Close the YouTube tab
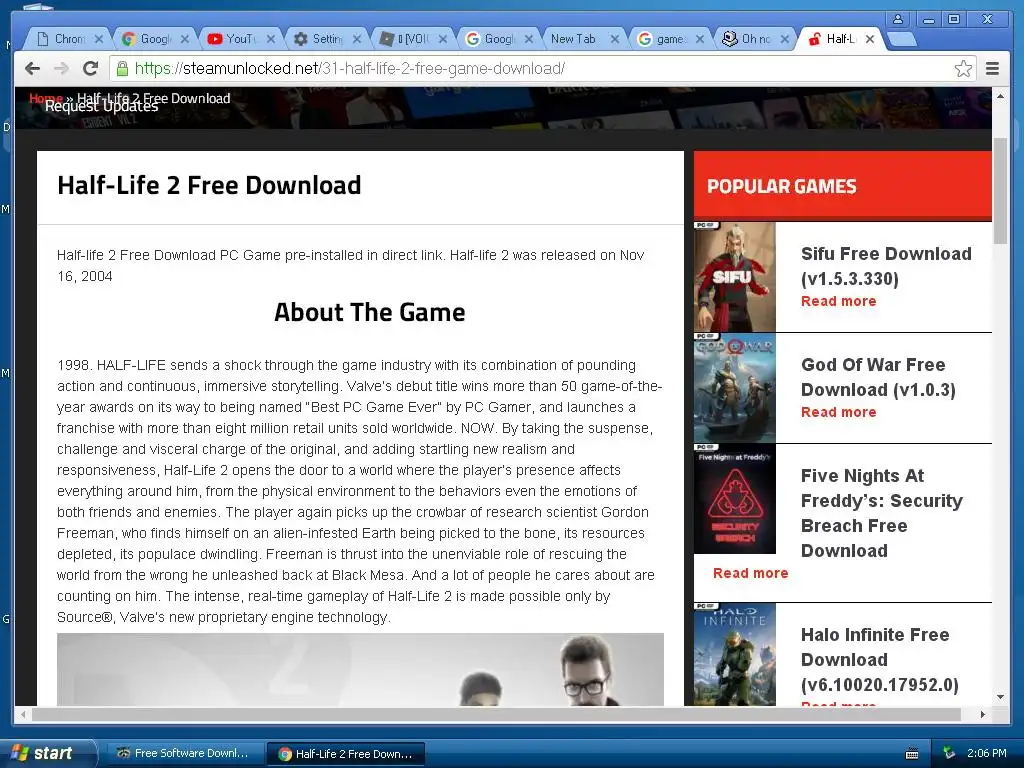The height and width of the screenshot is (768, 1024). (x=271, y=39)
